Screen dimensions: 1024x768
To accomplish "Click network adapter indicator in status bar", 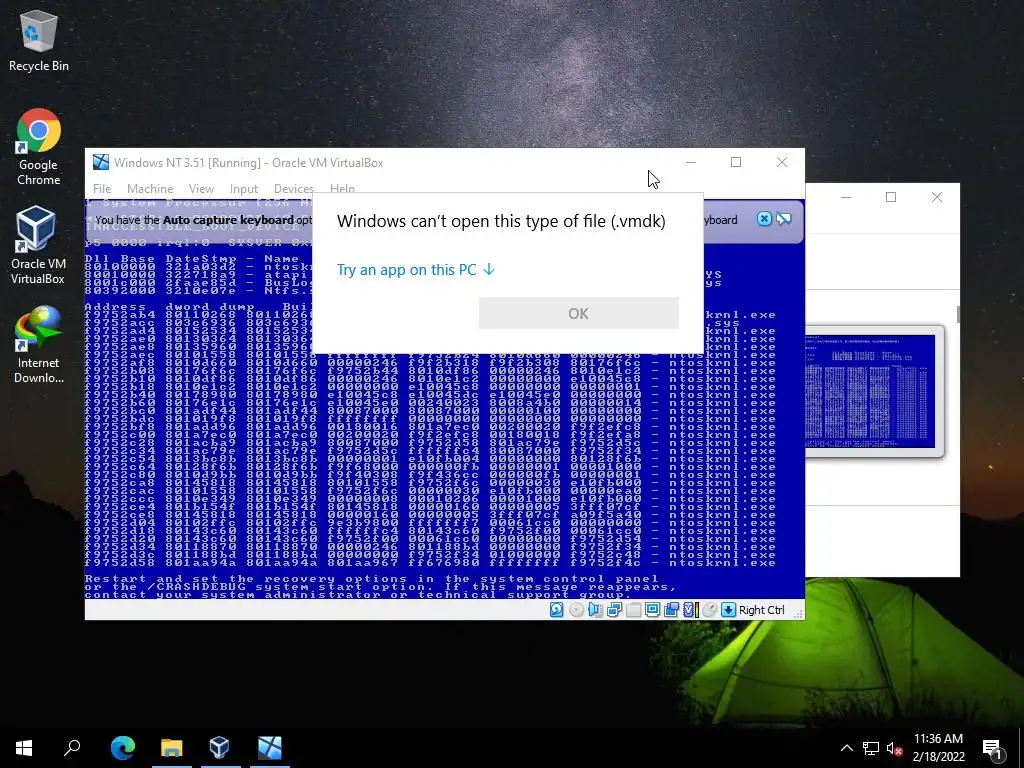I will pos(614,610).
